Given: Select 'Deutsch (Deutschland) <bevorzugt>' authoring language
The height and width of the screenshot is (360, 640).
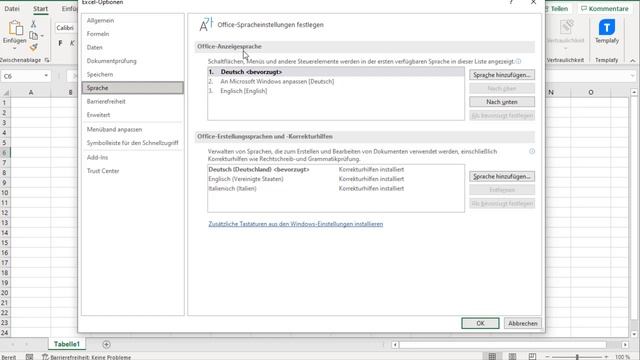Looking at the screenshot, I should 336,169.
